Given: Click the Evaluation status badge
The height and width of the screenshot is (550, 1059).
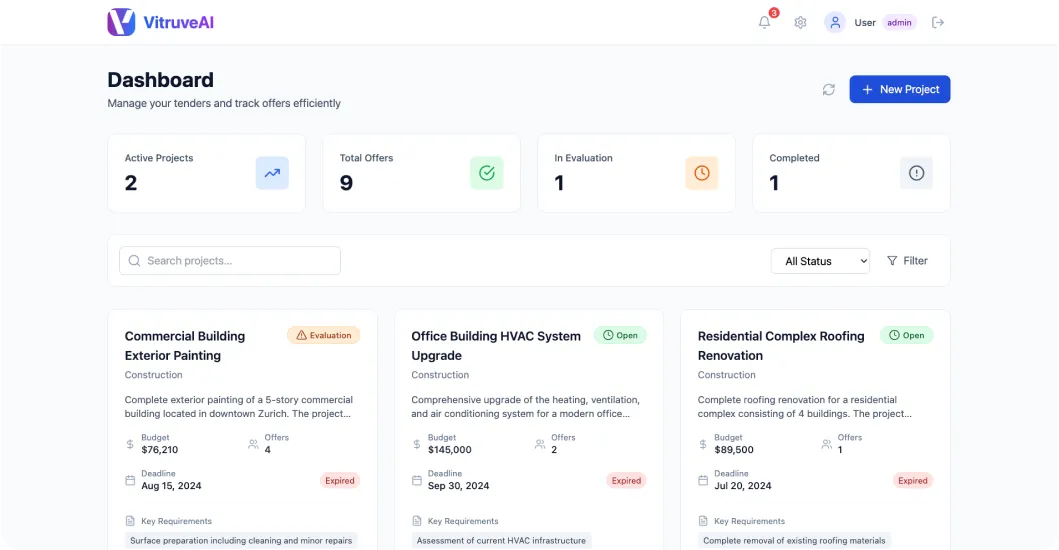Looking at the screenshot, I should [x=324, y=335].
